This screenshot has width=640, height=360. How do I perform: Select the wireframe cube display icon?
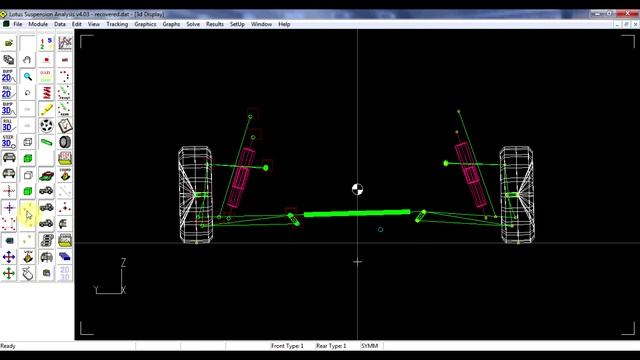tap(27, 142)
